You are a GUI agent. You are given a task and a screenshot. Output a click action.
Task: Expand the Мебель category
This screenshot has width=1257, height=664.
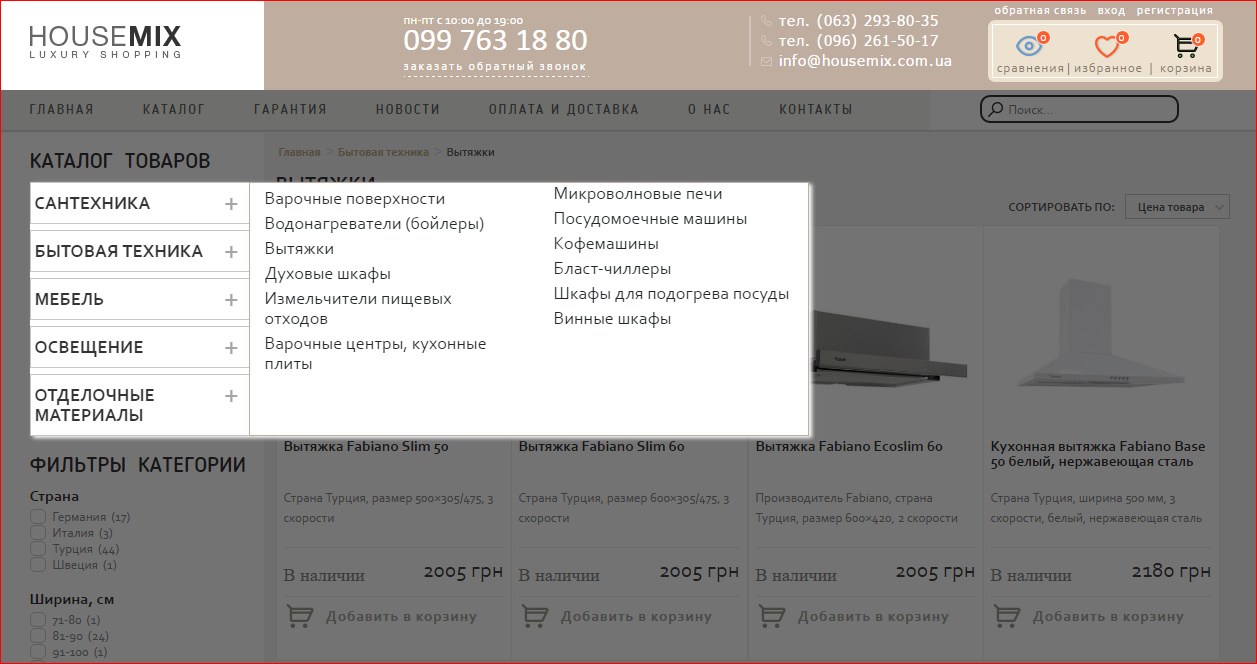[x=231, y=300]
